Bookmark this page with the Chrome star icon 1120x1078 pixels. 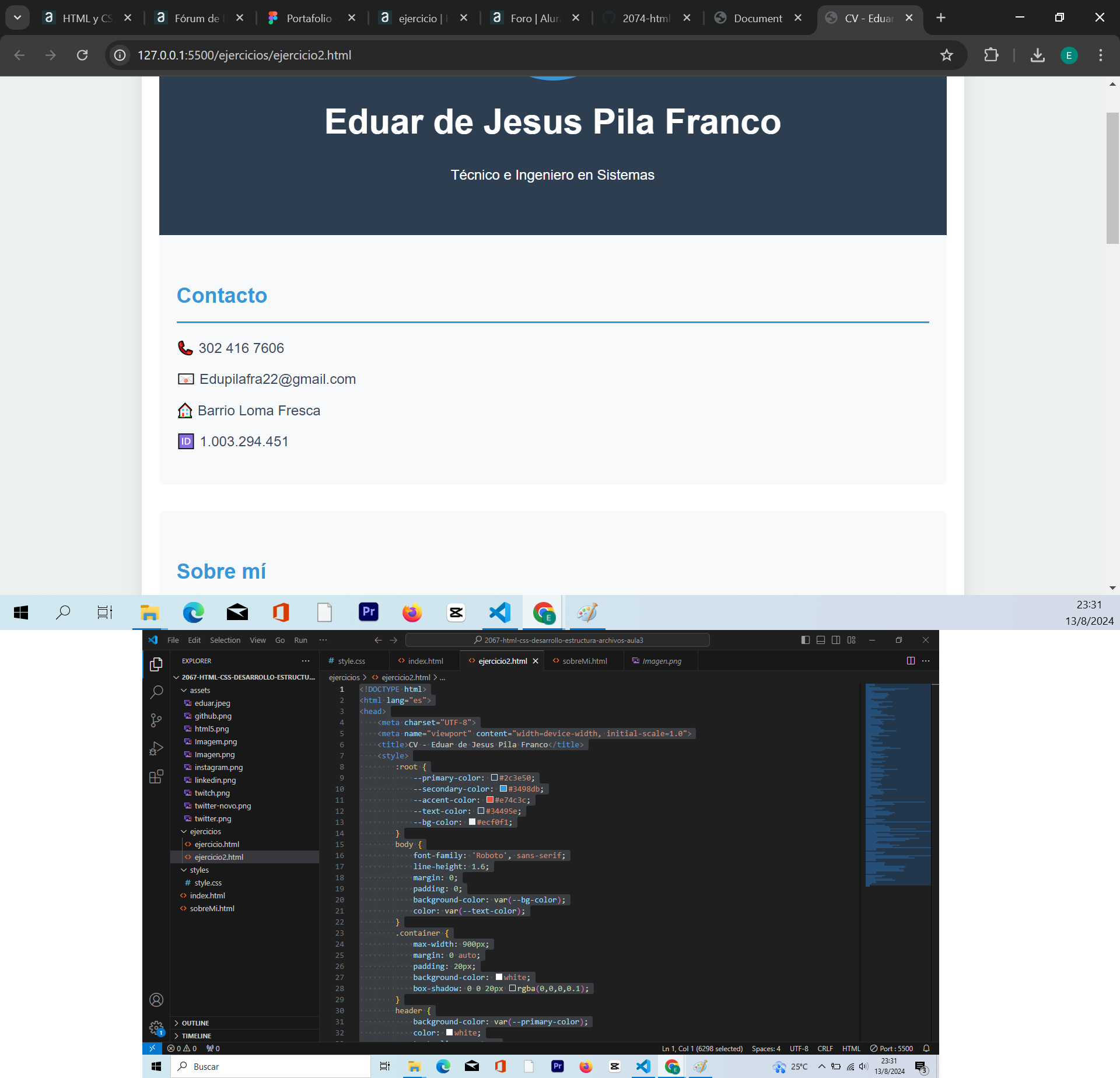coord(946,55)
